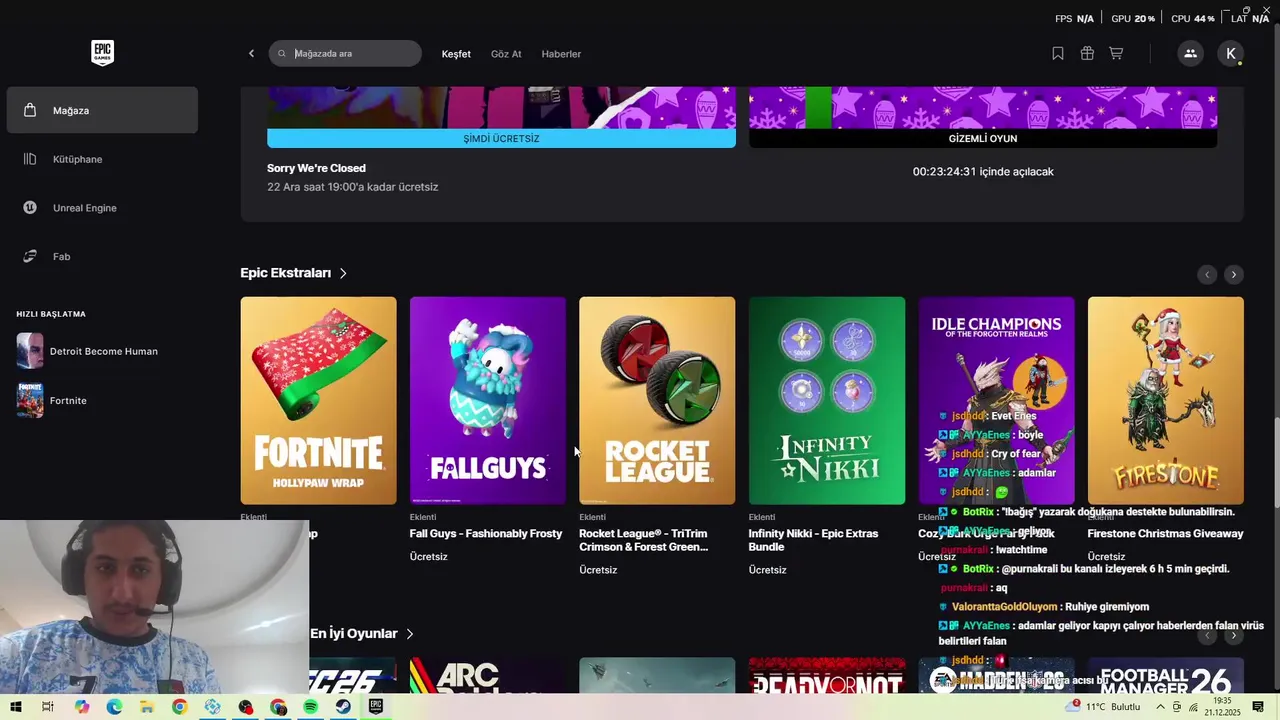
Task: Show next Epic Ekstraları items
Action: (1234, 274)
